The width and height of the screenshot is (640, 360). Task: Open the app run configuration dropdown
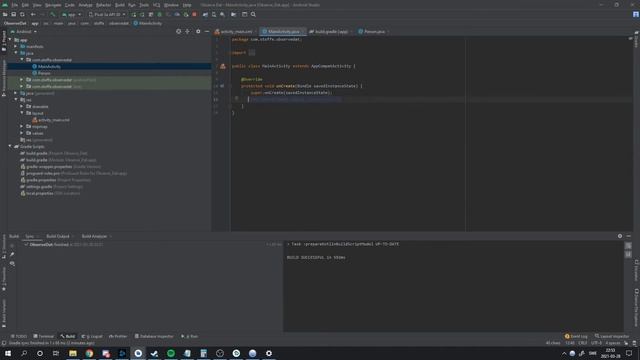pos(71,14)
